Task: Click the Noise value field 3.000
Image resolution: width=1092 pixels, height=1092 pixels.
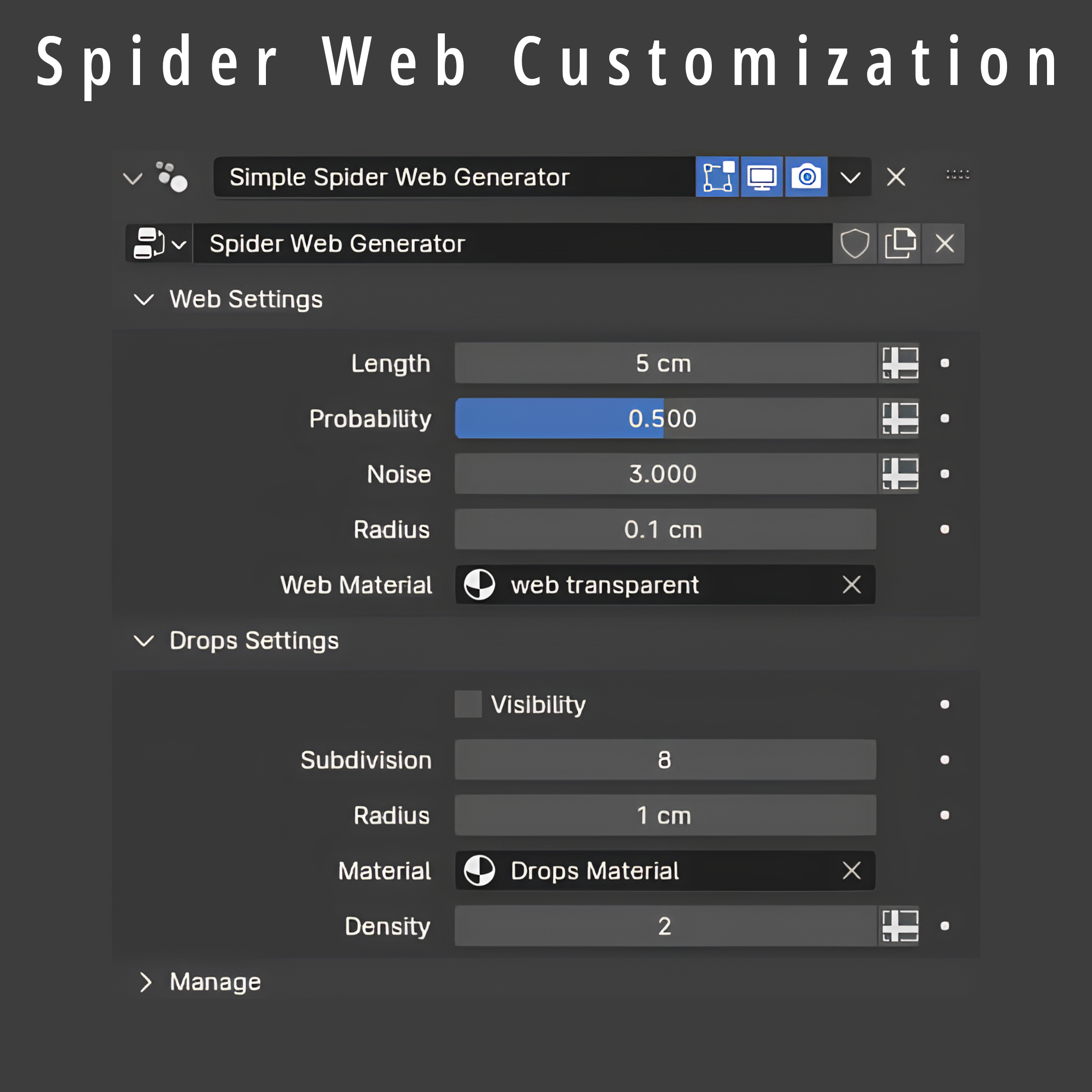Action: click(665, 474)
